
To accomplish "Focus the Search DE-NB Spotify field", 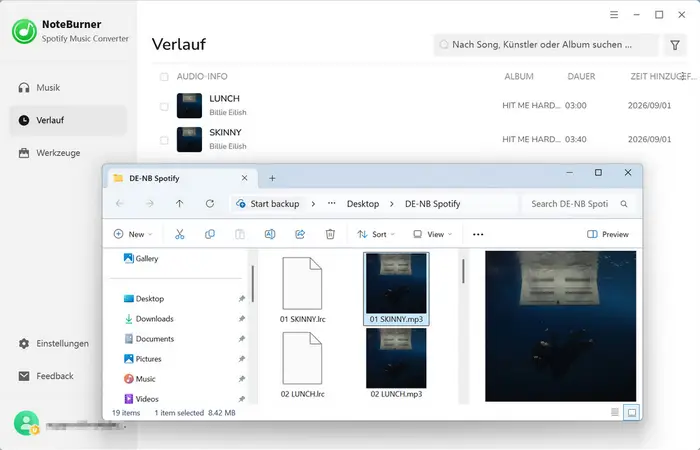I will click(x=579, y=204).
